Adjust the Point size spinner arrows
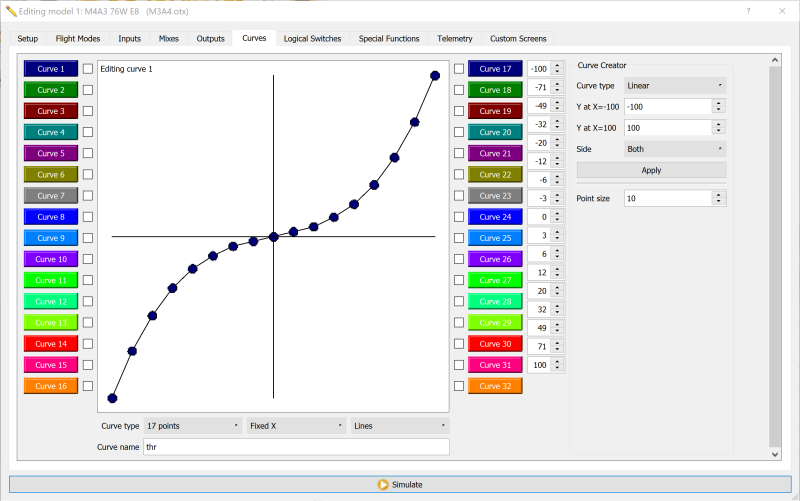 [x=718, y=198]
